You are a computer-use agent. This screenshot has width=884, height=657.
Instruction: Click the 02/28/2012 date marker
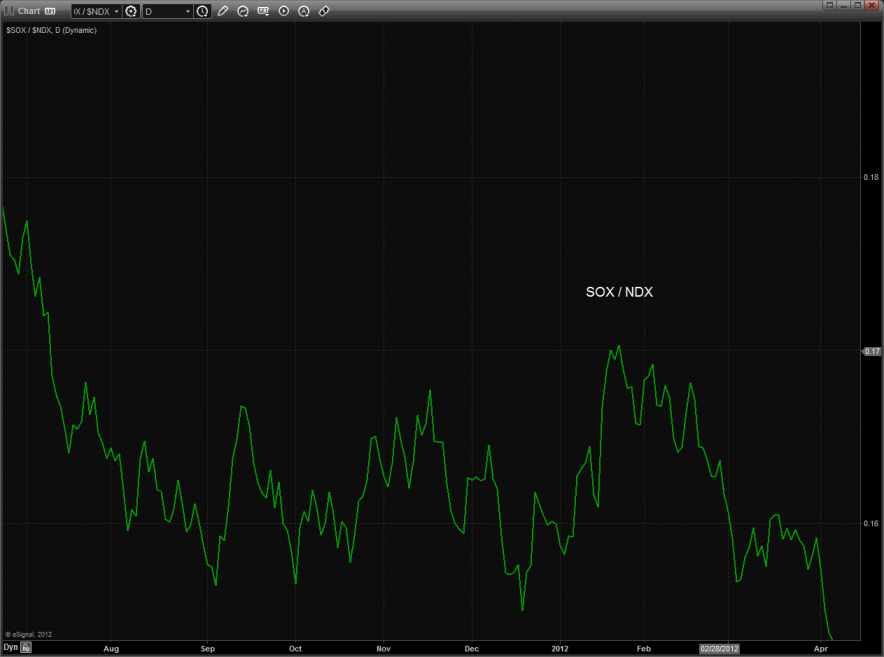pos(720,648)
